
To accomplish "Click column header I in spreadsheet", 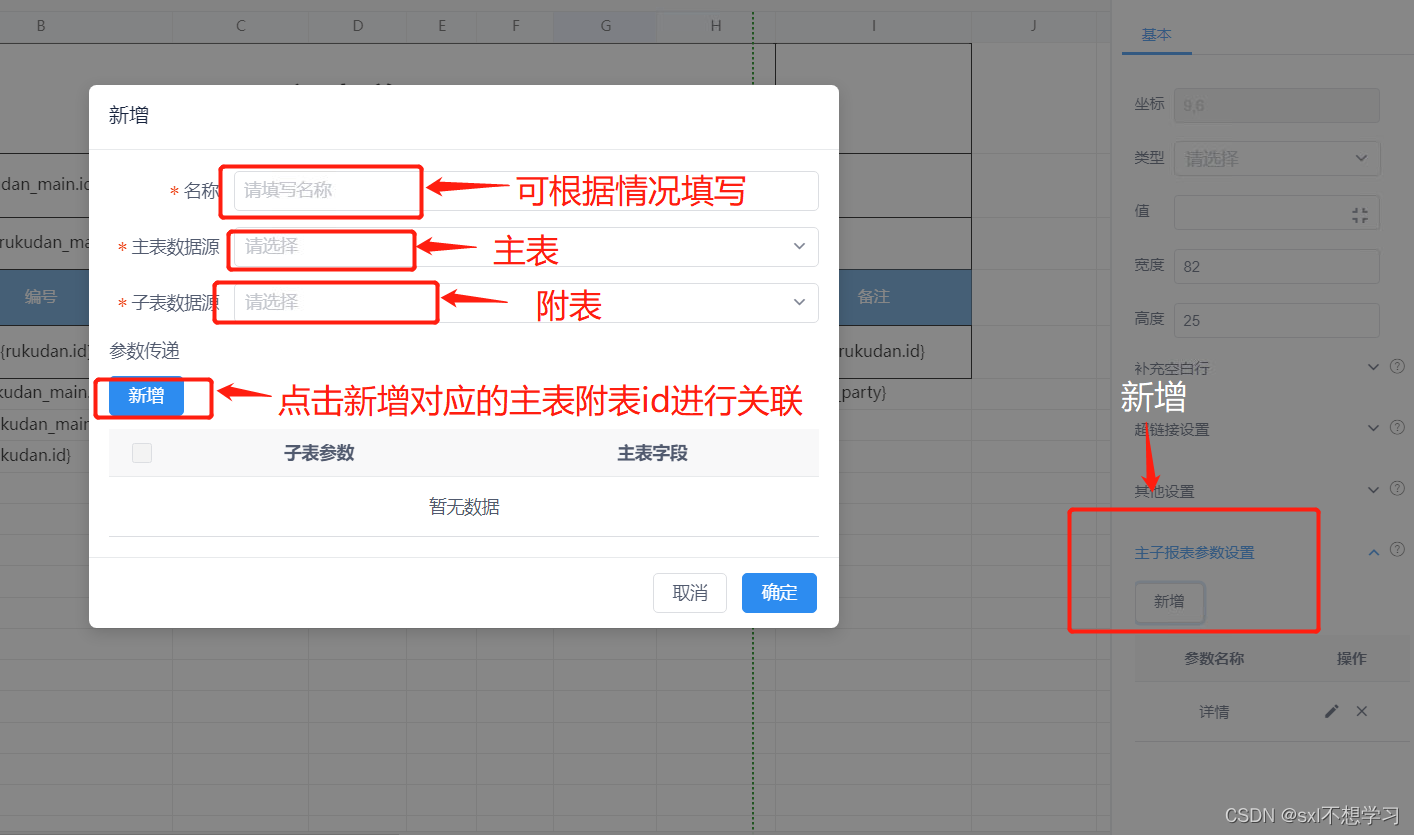I will pos(873,27).
